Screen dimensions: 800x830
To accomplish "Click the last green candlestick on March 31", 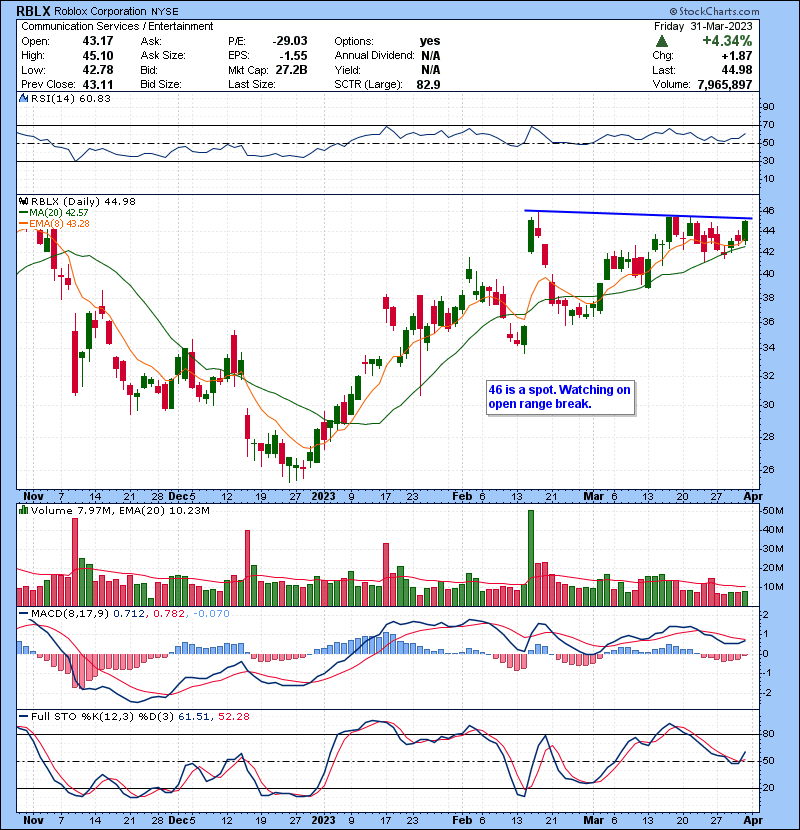I will point(745,231).
